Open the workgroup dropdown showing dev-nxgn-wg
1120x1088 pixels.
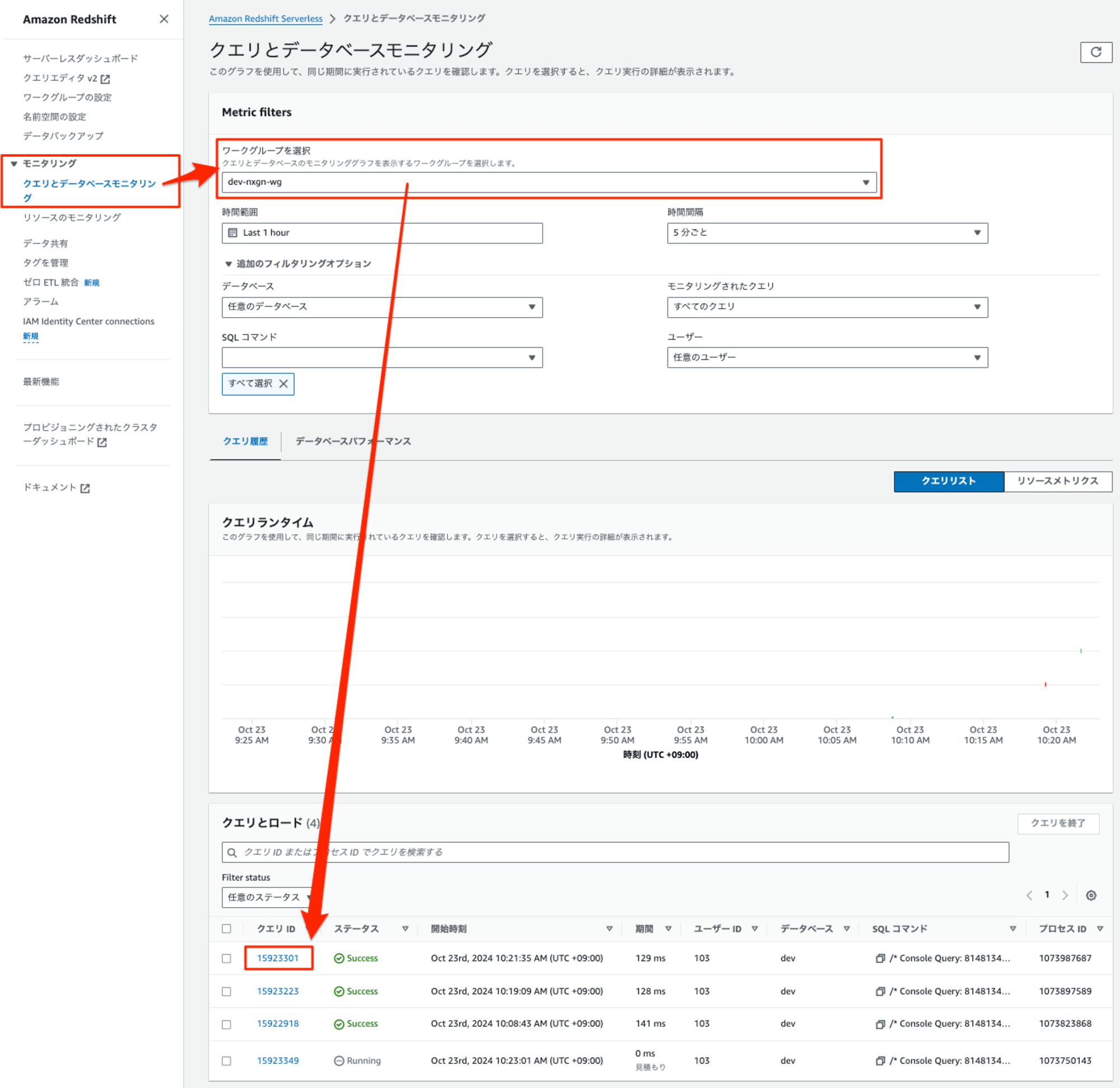click(549, 183)
